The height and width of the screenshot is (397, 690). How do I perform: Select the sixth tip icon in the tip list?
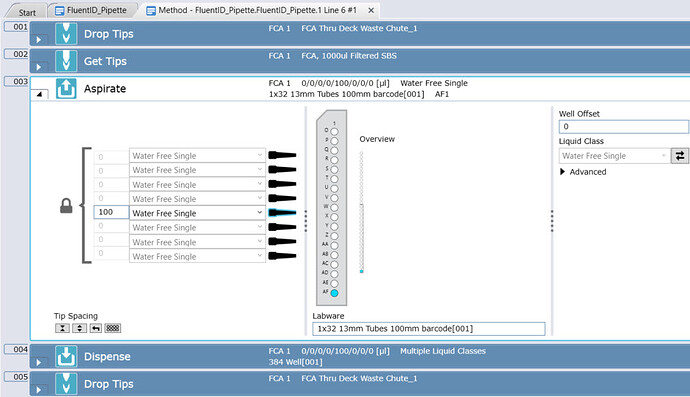[282, 227]
